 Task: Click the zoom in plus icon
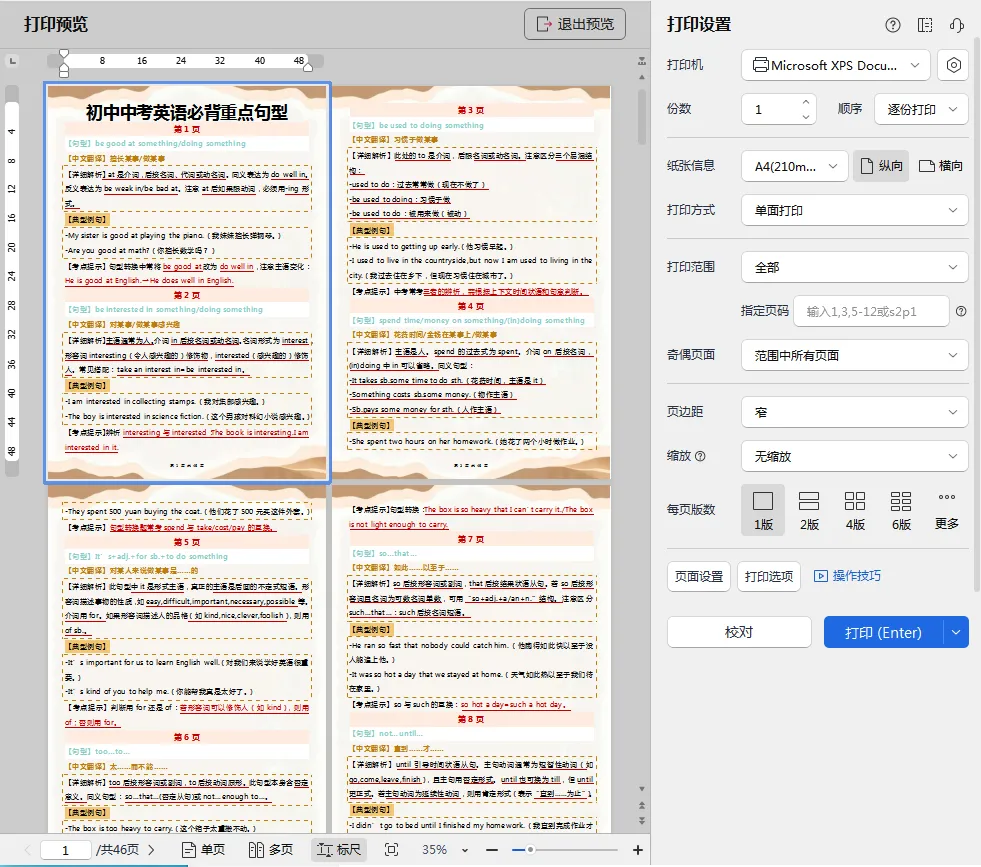click(x=638, y=849)
